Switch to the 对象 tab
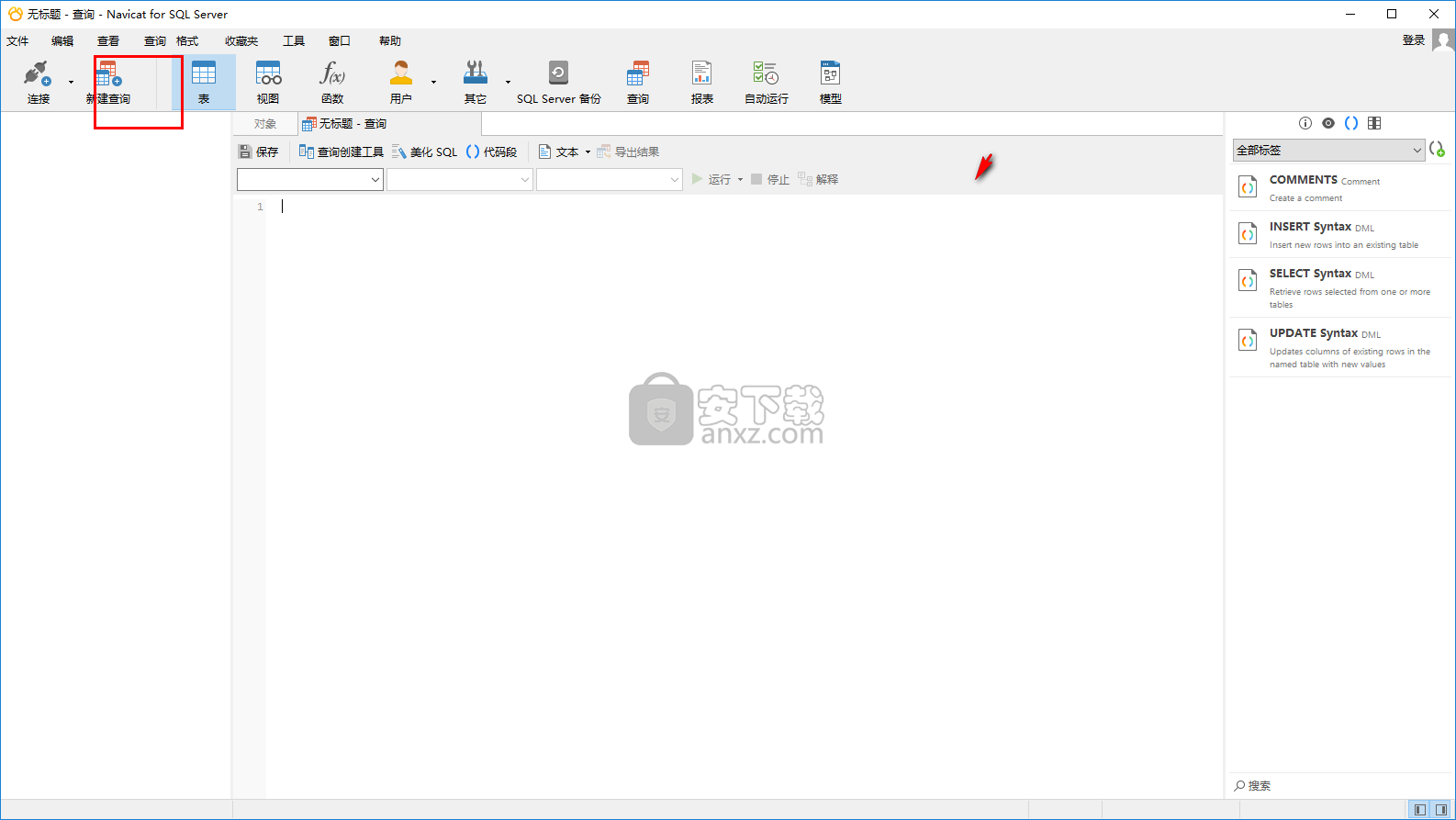 265,123
